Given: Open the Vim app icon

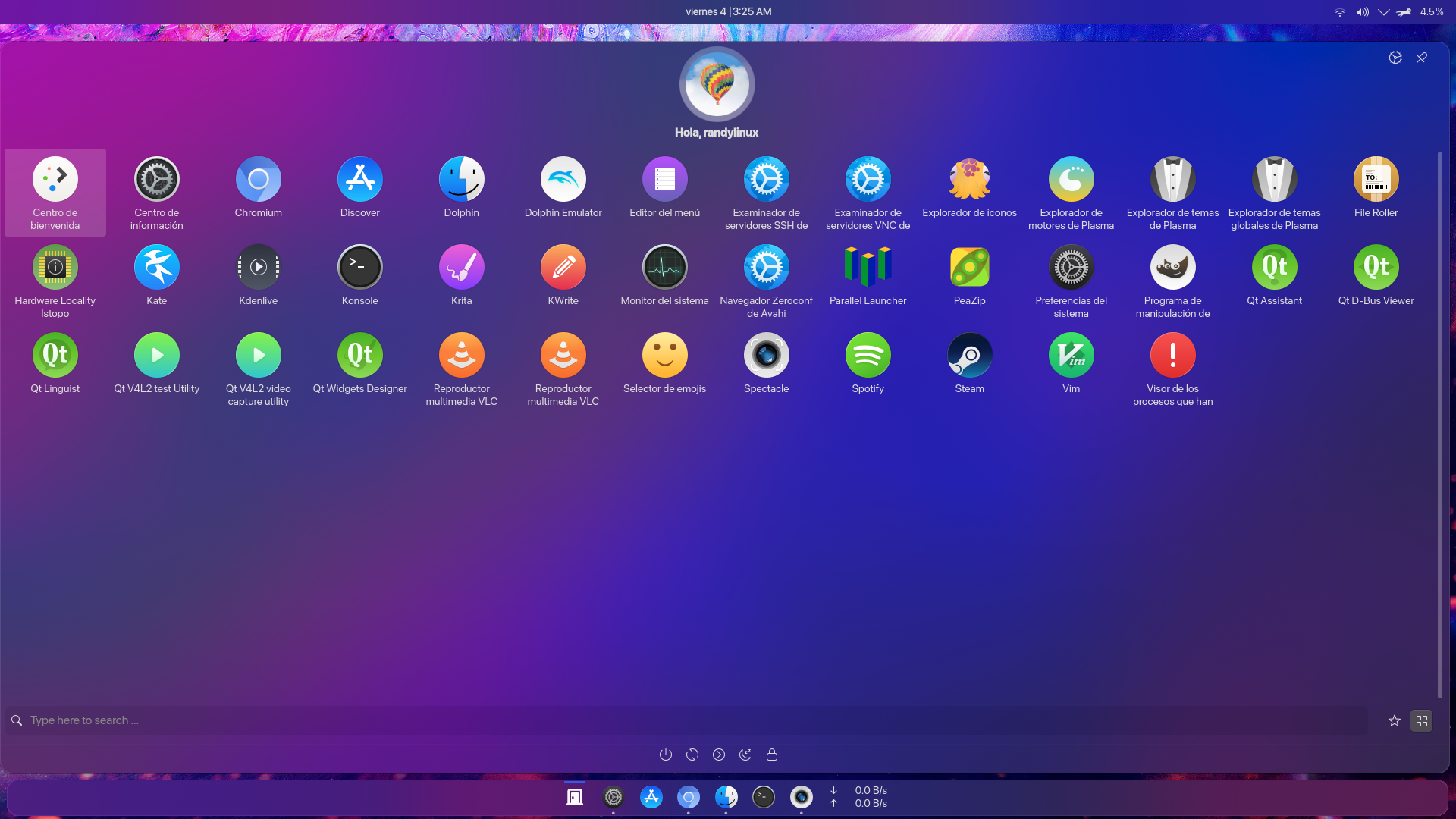Looking at the screenshot, I should (x=1071, y=355).
